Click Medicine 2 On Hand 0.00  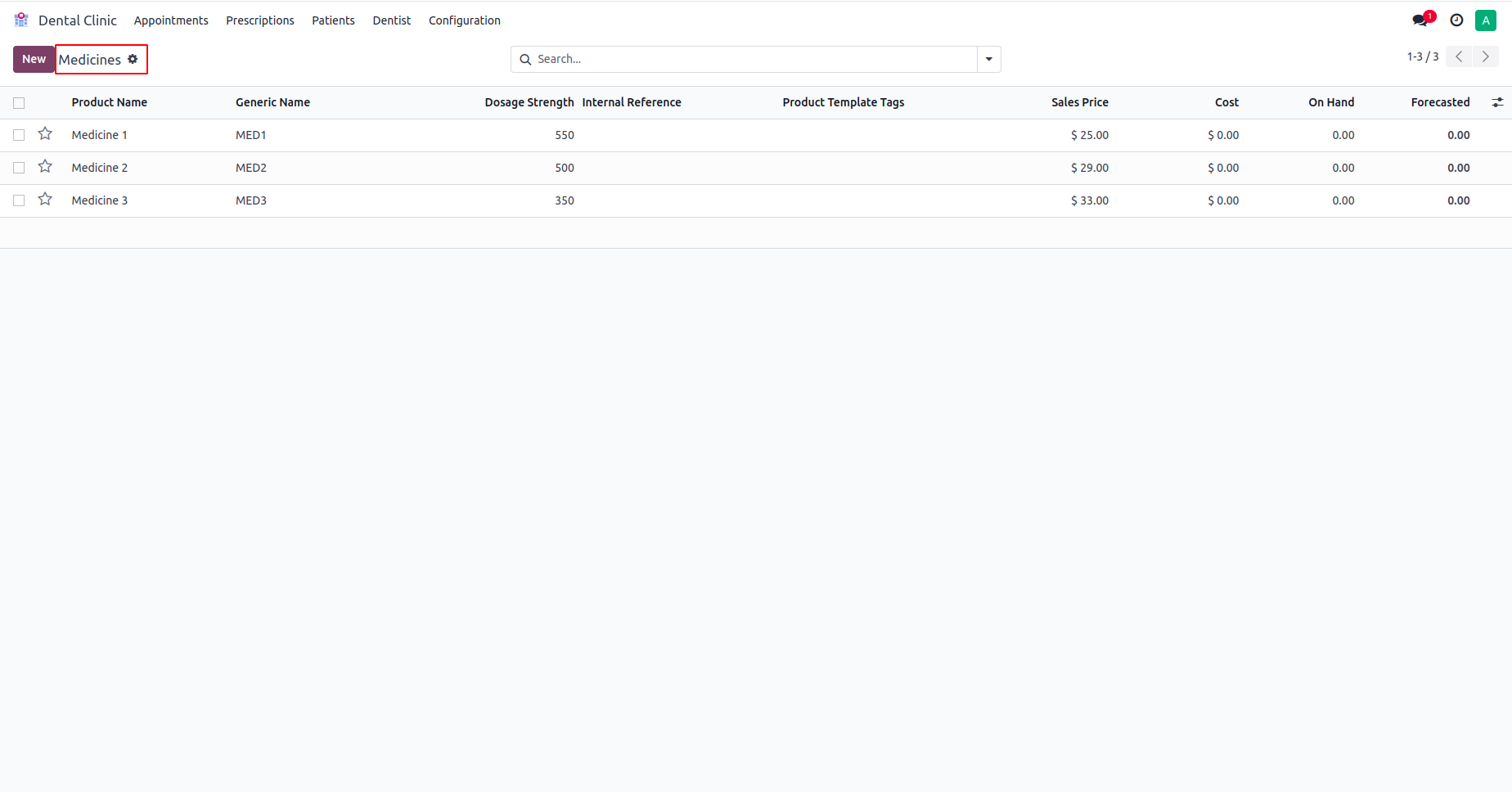[x=1343, y=168]
